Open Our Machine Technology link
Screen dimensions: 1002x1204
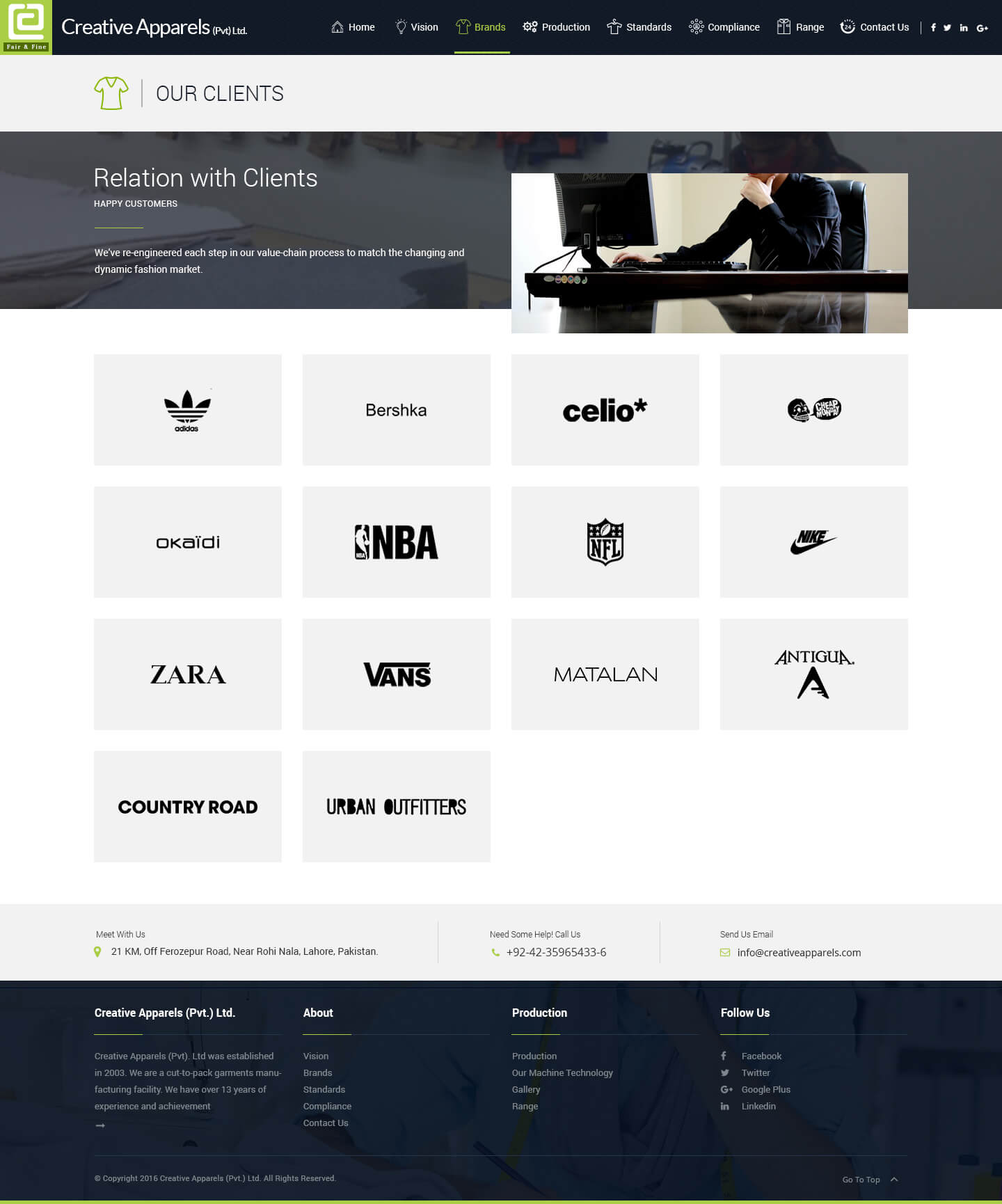[x=562, y=1072]
